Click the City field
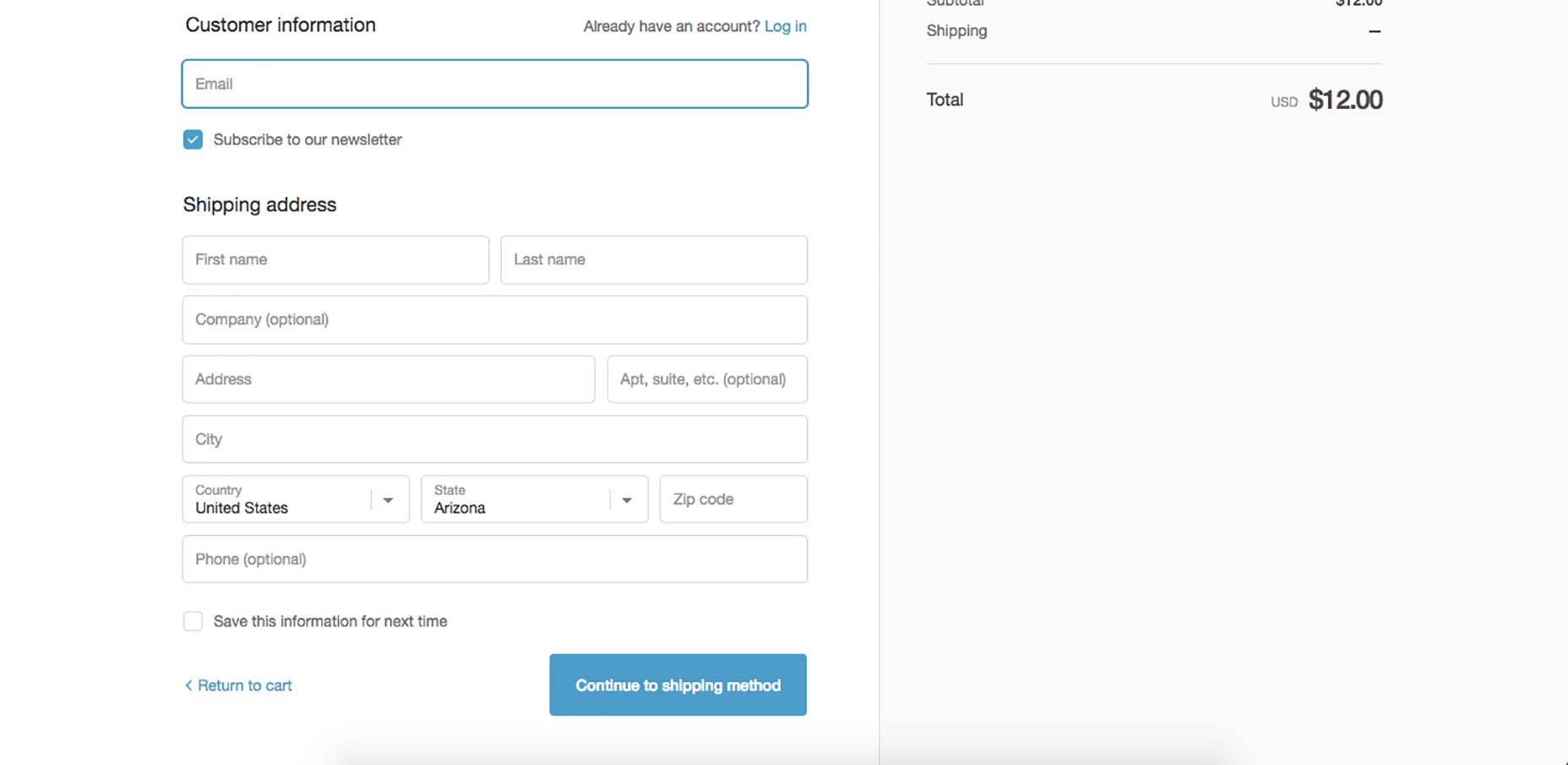Image resolution: width=1568 pixels, height=765 pixels. tap(494, 439)
